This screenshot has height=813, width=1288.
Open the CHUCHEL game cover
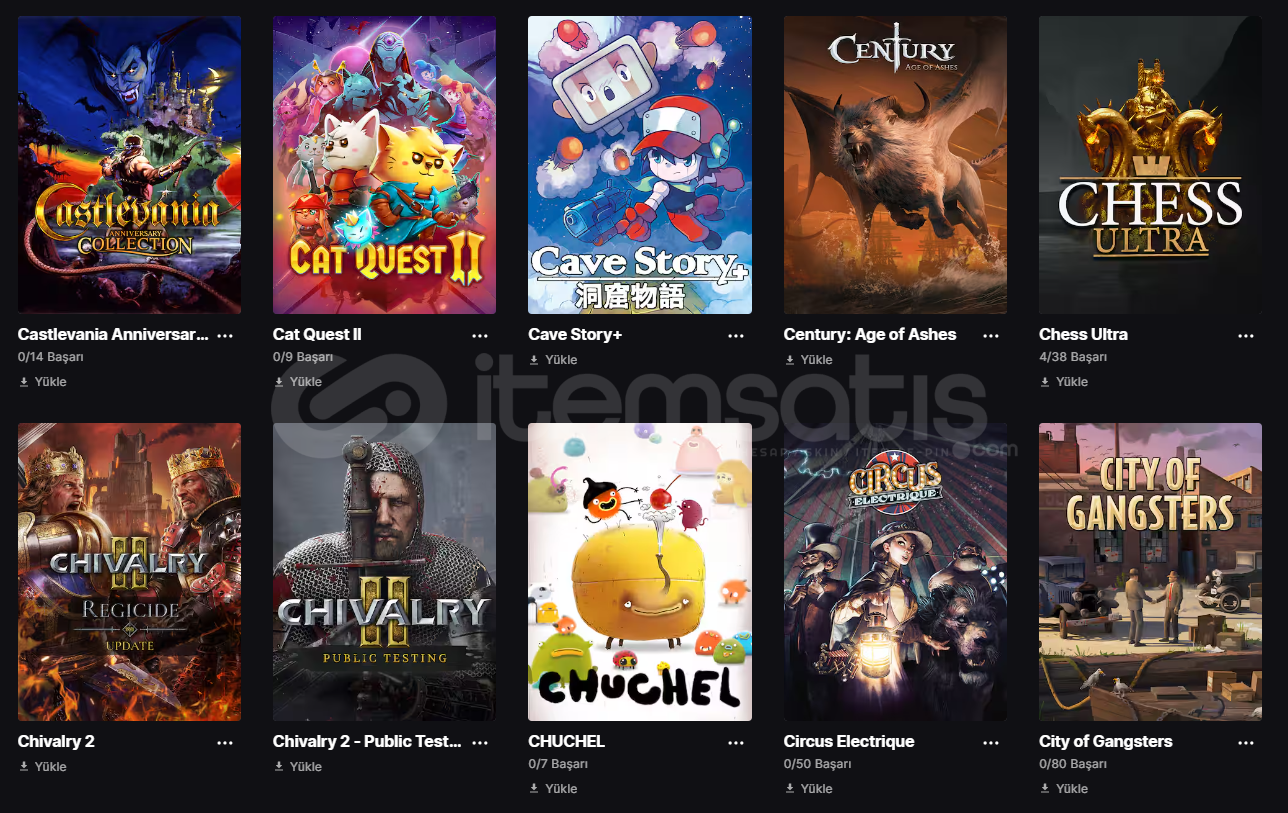[x=640, y=572]
